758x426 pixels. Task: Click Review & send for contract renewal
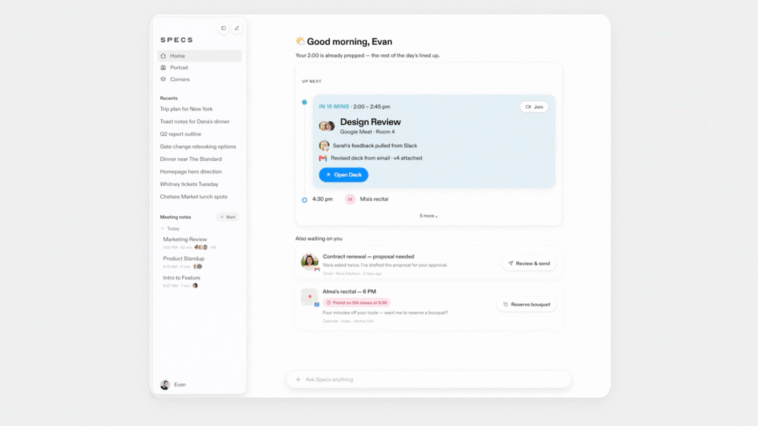pos(529,264)
